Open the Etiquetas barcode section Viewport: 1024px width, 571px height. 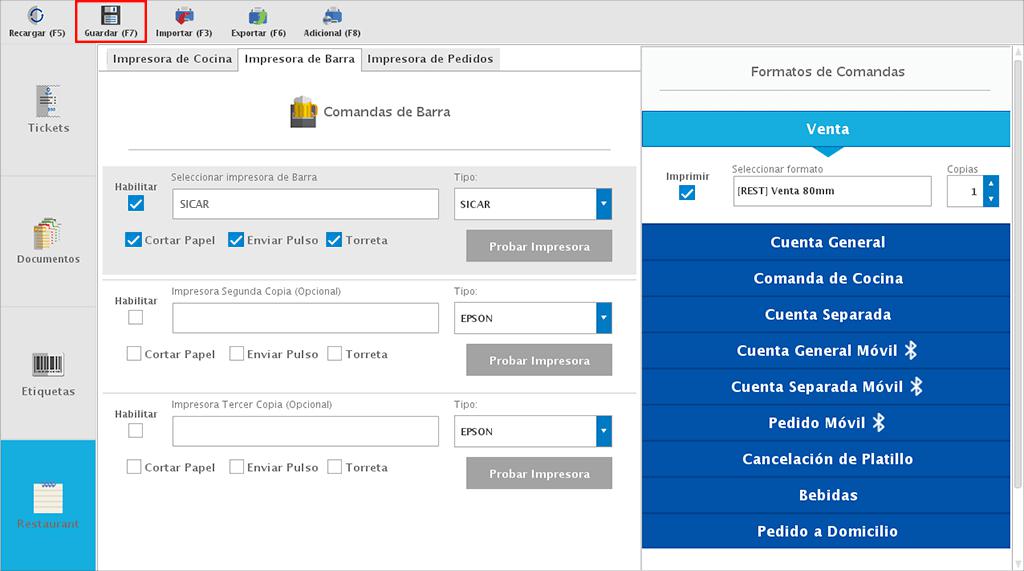click(48, 373)
